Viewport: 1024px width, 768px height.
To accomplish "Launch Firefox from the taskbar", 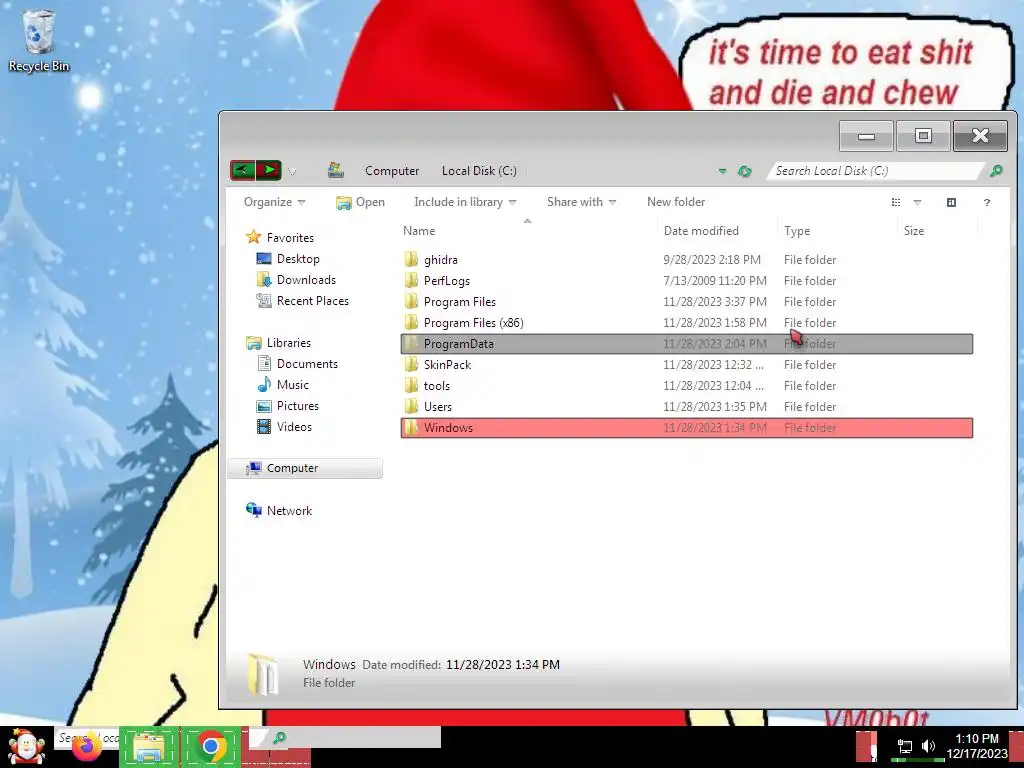I will [87, 746].
